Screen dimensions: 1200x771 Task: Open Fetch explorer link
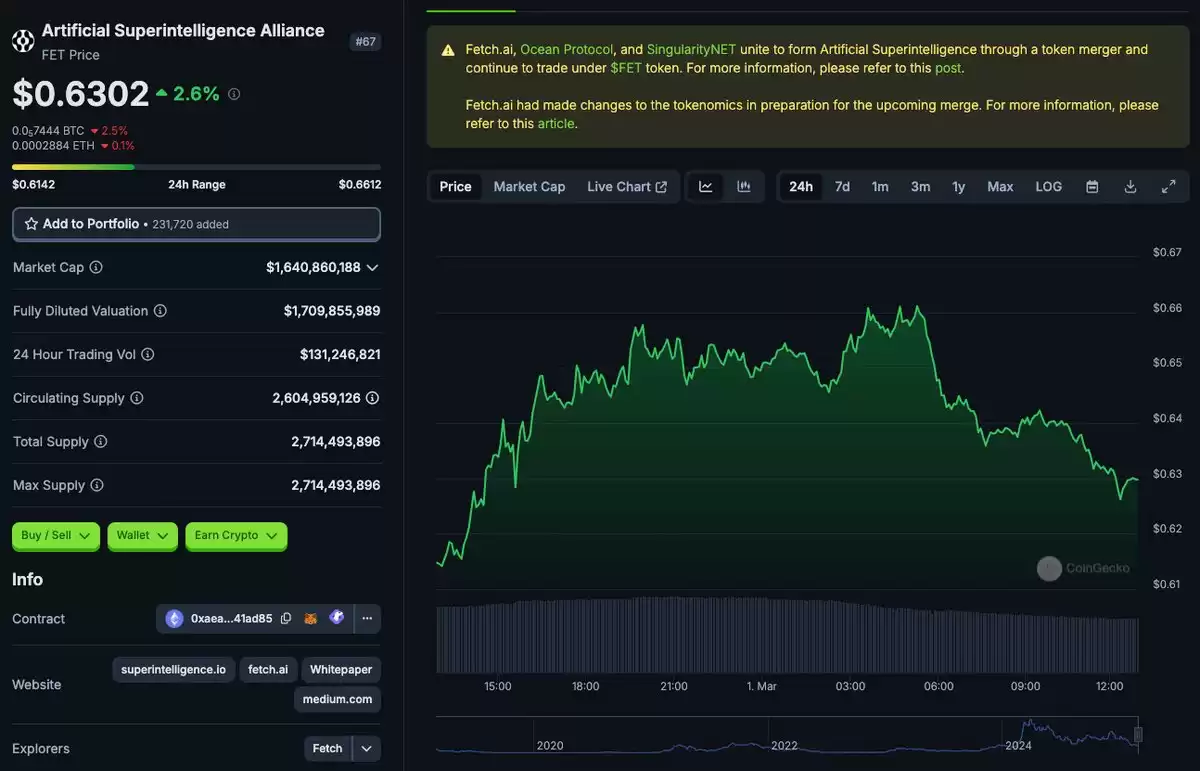(328, 749)
